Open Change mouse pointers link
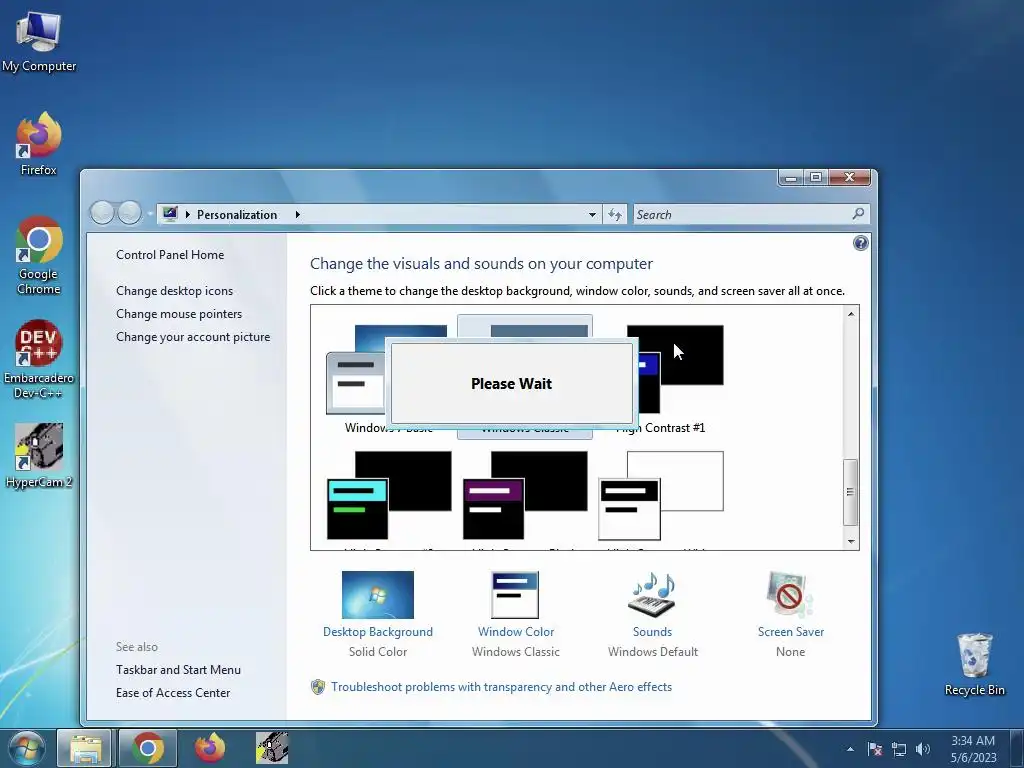Image resolution: width=1024 pixels, height=768 pixels. pos(179,313)
